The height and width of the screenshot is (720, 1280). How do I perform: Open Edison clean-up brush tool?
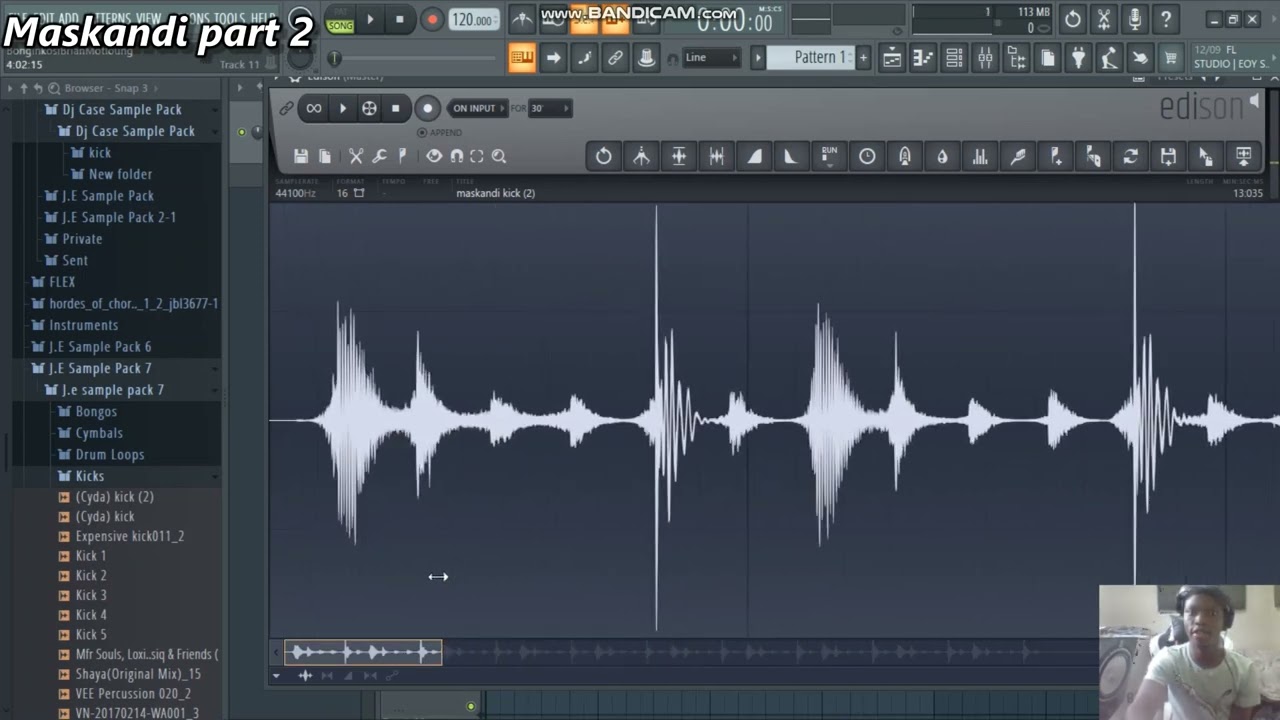click(x=1018, y=156)
